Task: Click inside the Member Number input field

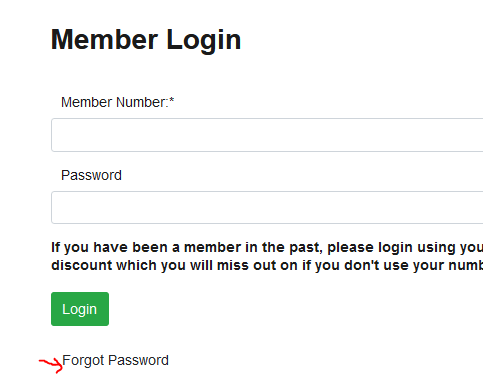Action: click(x=267, y=135)
